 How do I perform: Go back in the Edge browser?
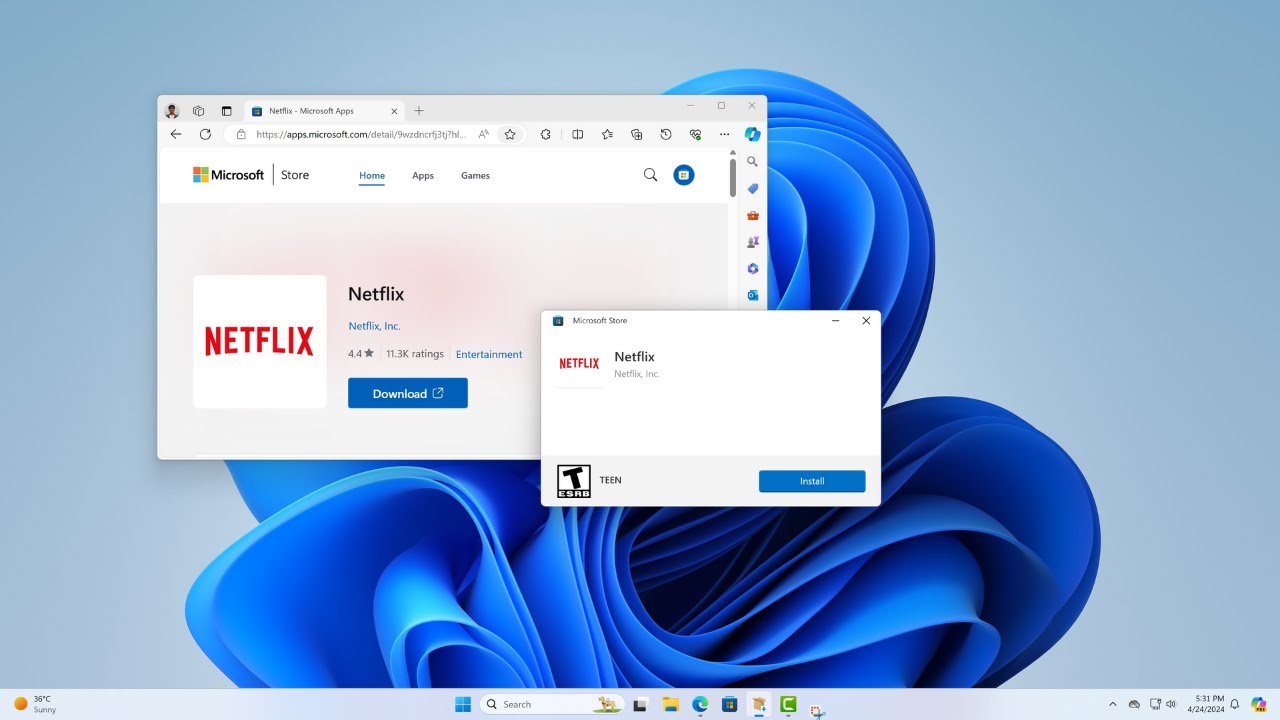tap(176, 134)
